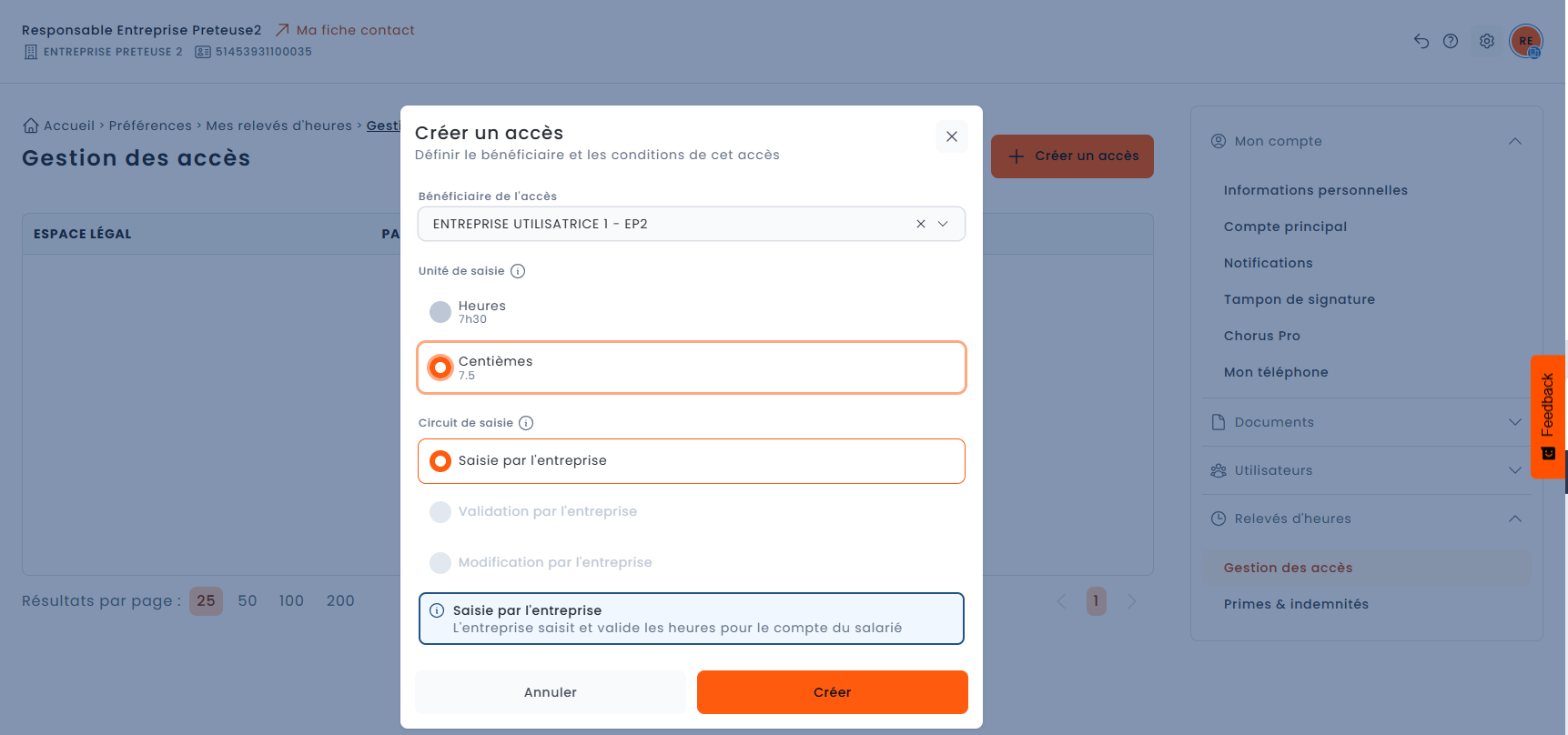Go to Informations personnelles
1568x735 pixels.
click(1316, 190)
